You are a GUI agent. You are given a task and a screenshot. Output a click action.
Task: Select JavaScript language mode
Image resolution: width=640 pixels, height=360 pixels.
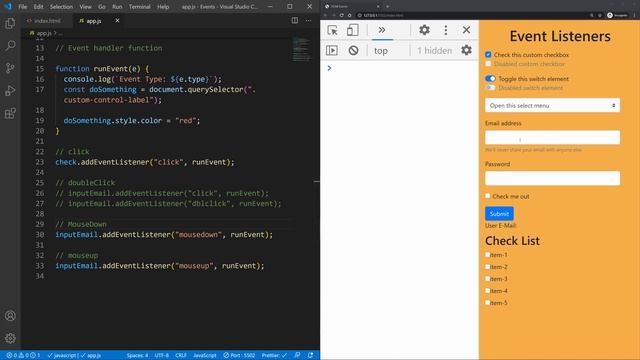point(204,355)
